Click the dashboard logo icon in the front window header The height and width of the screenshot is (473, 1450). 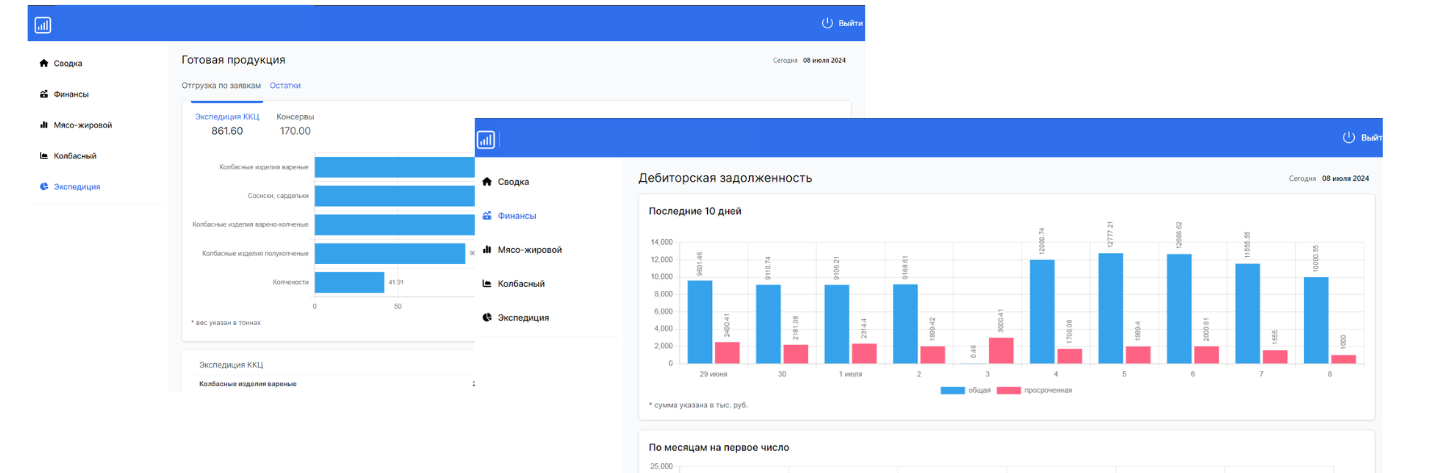coord(486,140)
